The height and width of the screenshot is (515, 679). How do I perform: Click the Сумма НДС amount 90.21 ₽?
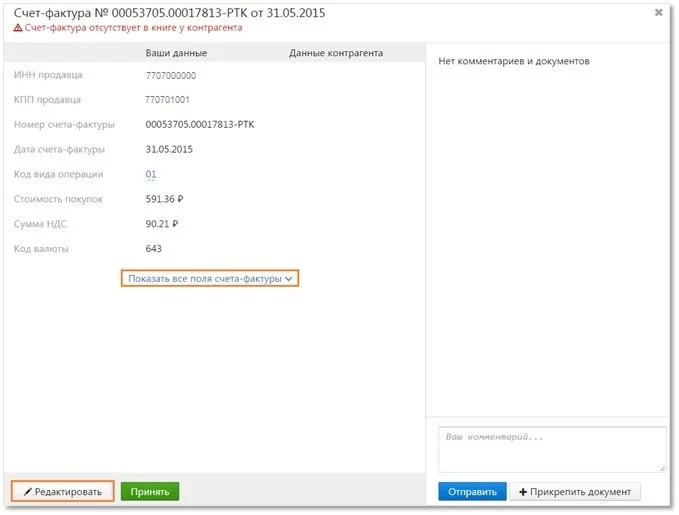(161, 224)
